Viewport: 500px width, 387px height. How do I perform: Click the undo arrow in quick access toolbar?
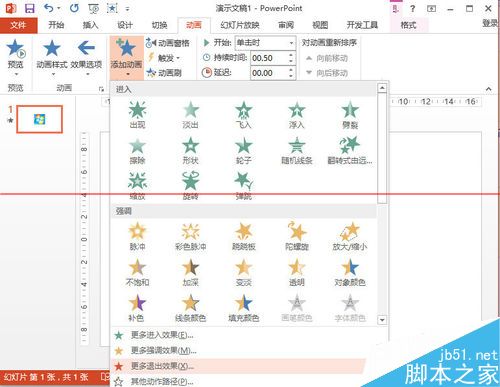[x=49, y=8]
